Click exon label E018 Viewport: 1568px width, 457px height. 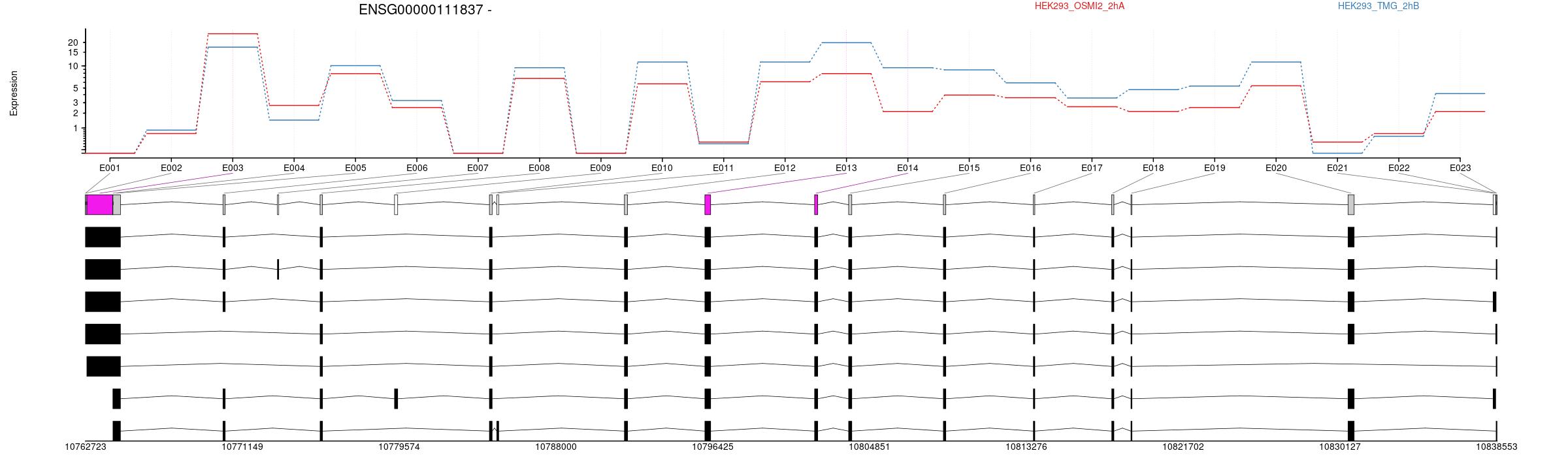(x=1153, y=168)
